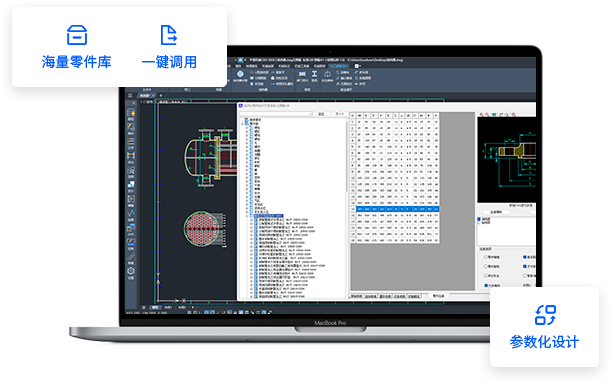Select the second radio in the lower left options column

(486, 267)
